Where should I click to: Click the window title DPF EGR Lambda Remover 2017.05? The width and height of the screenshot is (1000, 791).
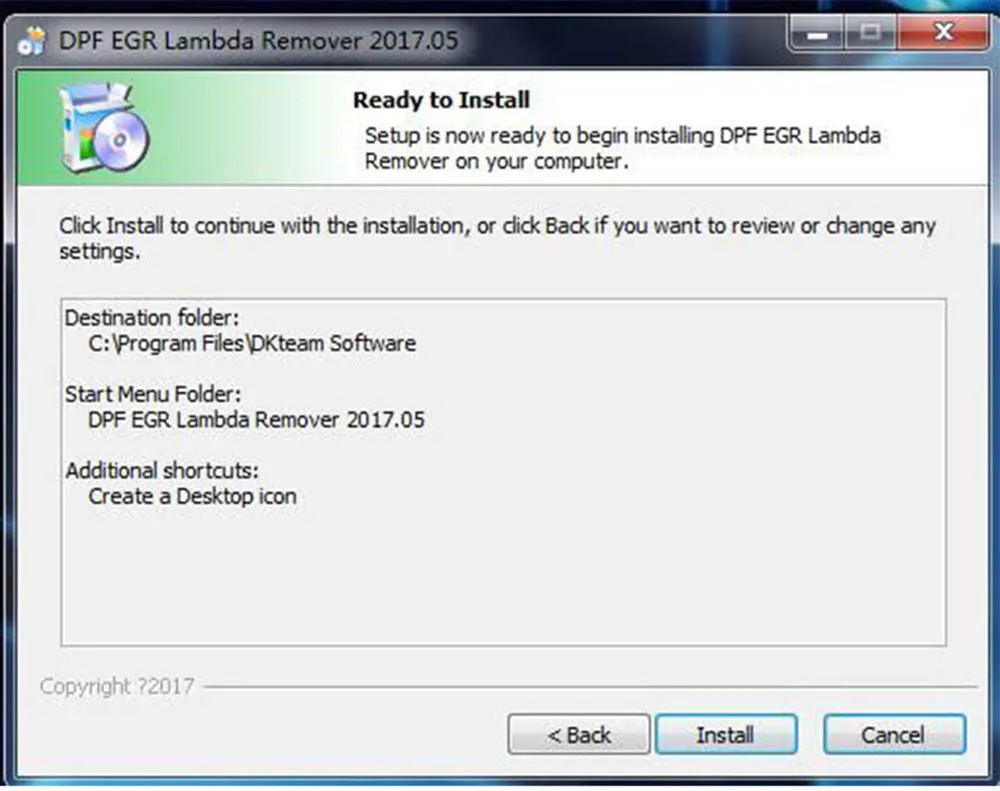tap(258, 41)
